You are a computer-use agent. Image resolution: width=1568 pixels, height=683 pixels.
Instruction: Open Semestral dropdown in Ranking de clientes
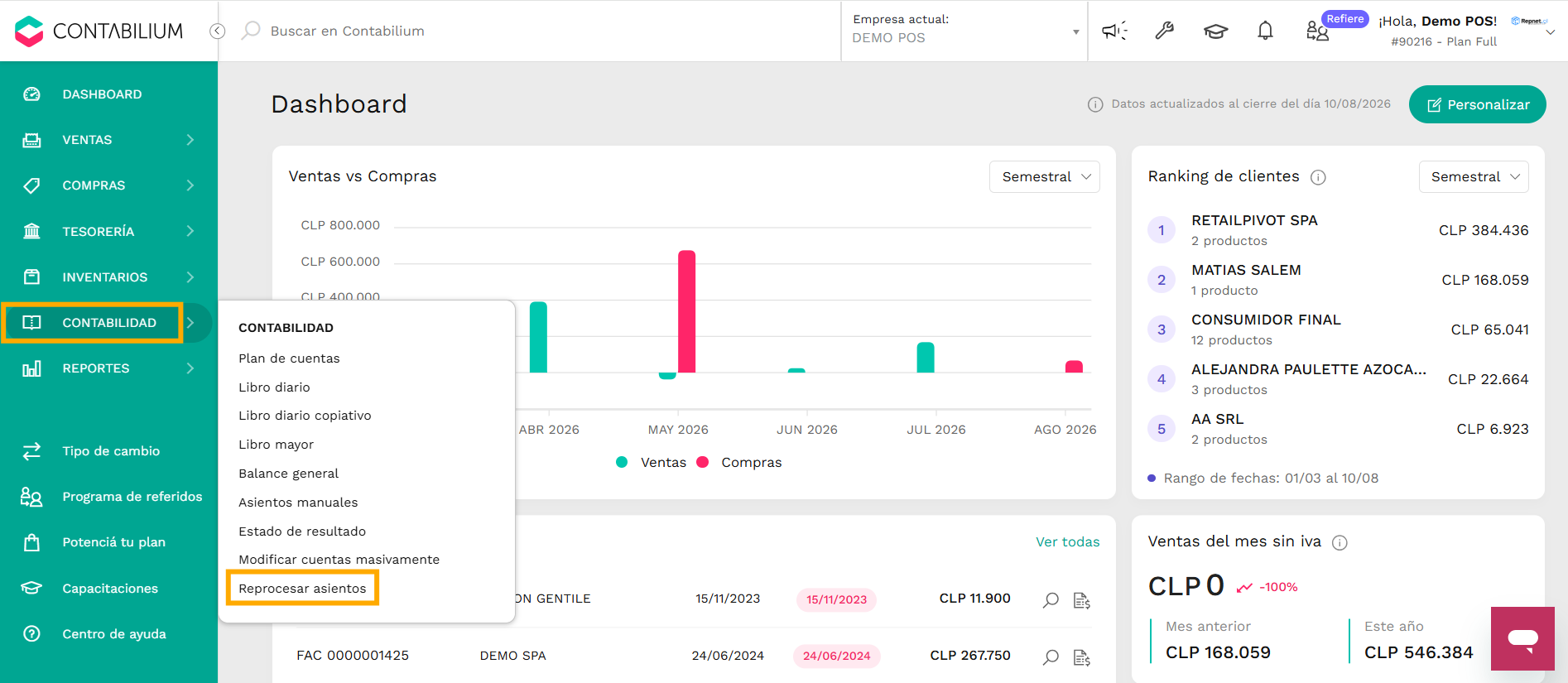(x=1474, y=176)
